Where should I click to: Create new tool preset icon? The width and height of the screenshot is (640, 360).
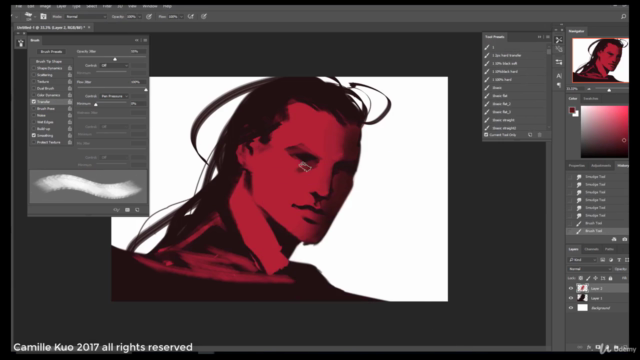point(530,135)
